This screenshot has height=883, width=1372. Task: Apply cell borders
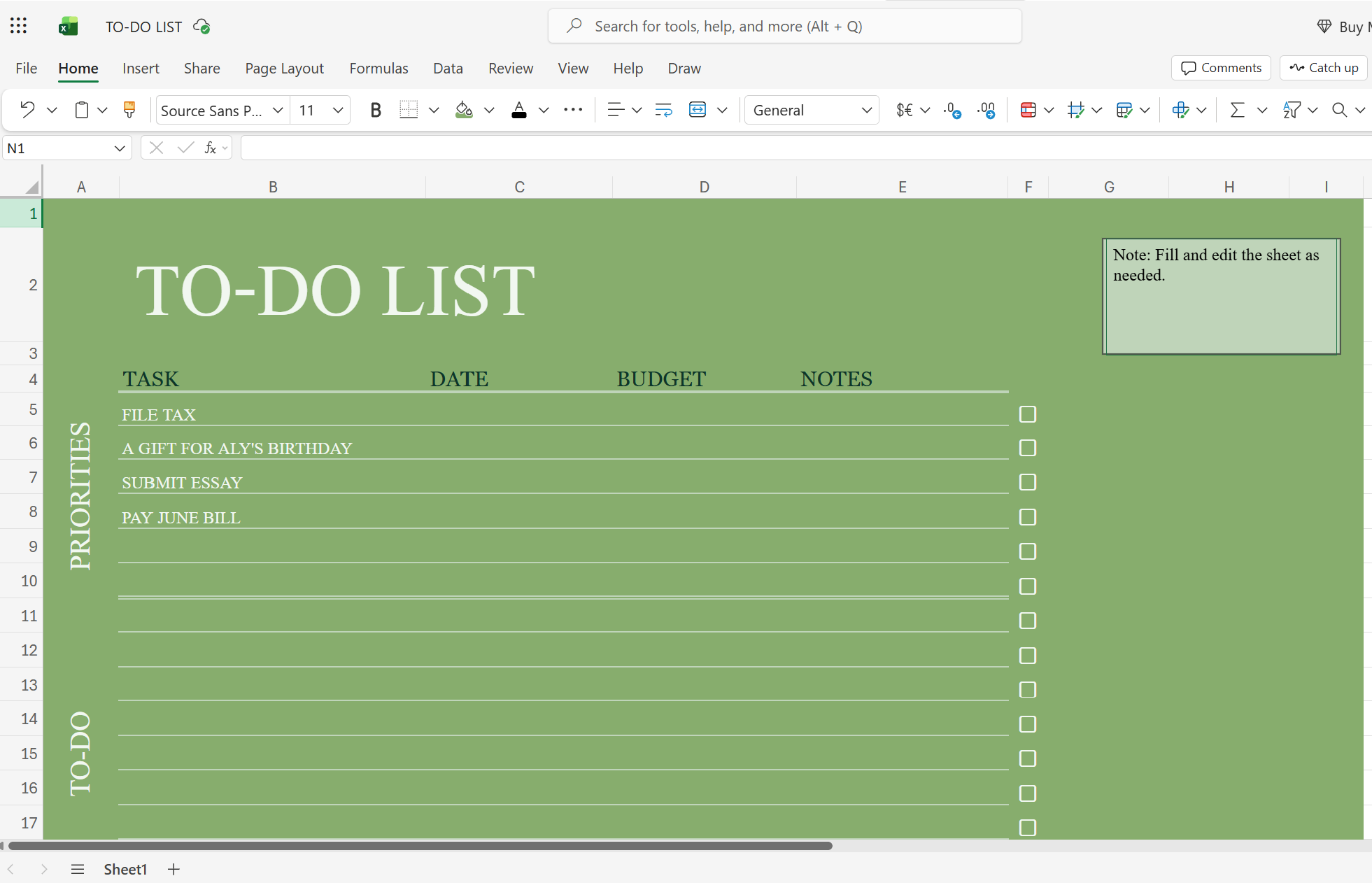(409, 110)
